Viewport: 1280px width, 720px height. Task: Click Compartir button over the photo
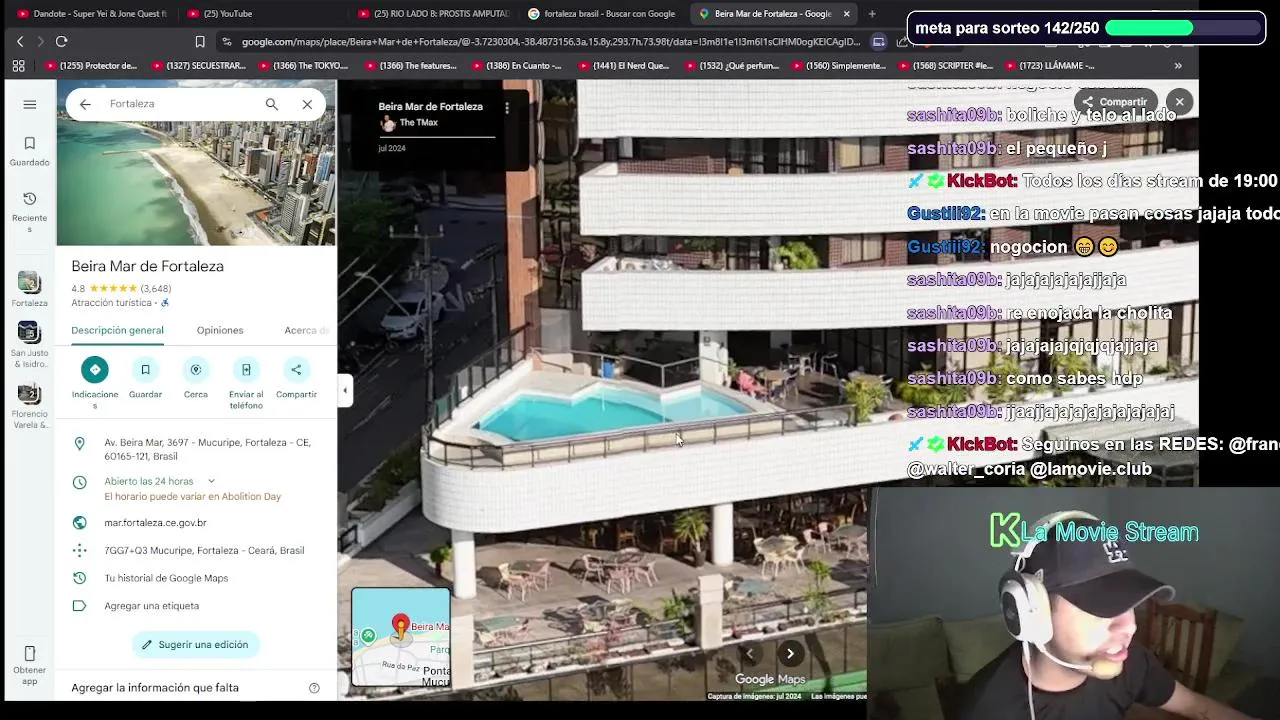point(1114,102)
